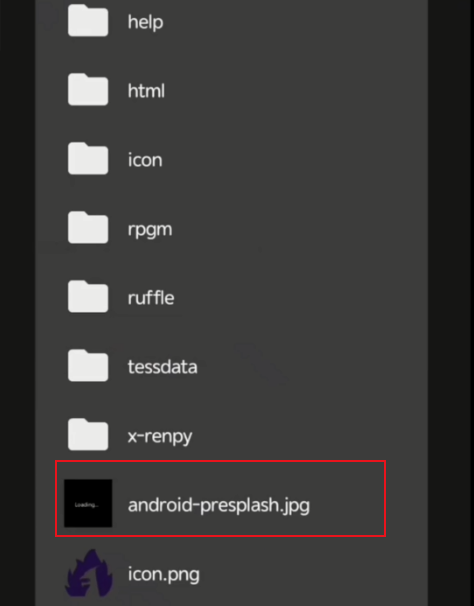The height and width of the screenshot is (606, 474).
Task: Open the rpgm folder icon
Action: click(x=88, y=227)
